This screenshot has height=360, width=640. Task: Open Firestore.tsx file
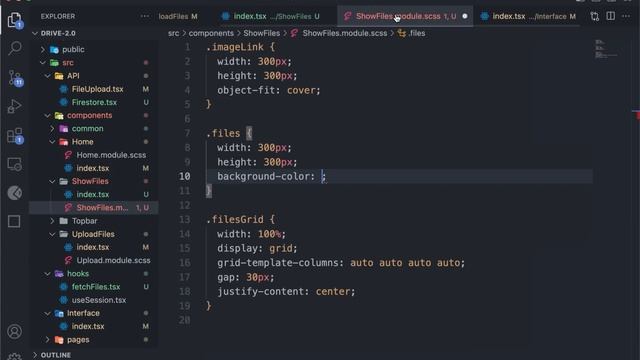coord(93,102)
